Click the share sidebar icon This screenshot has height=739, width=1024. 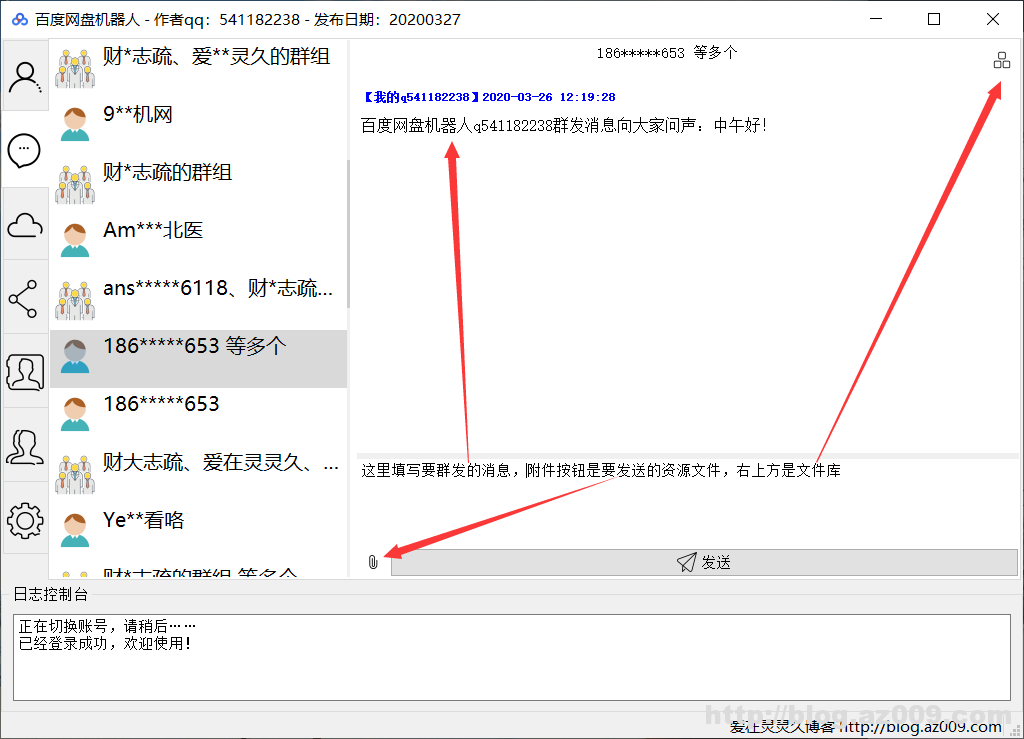[25, 298]
